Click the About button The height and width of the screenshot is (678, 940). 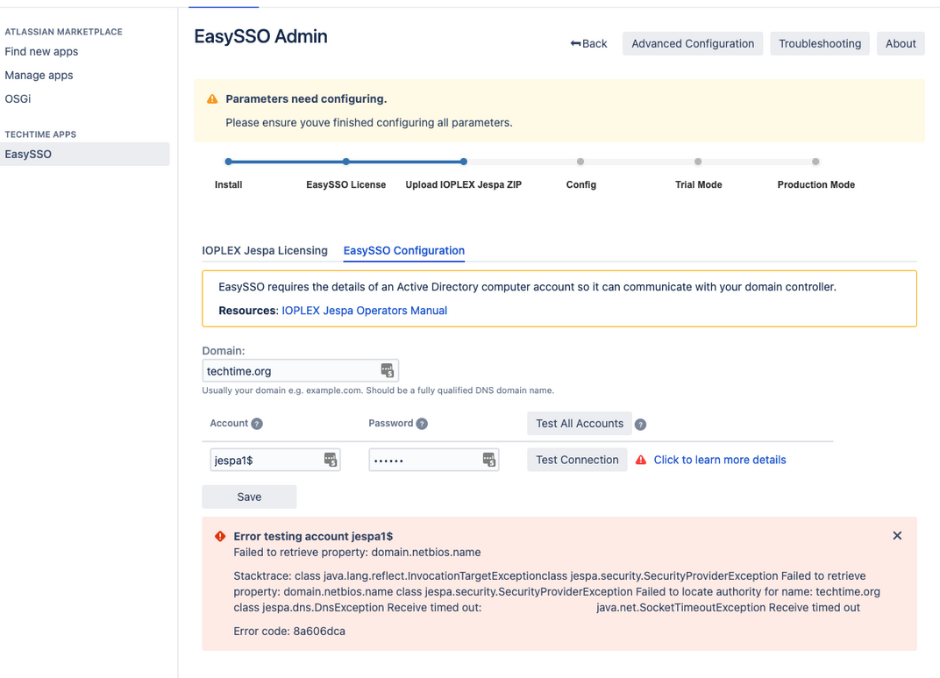[900, 44]
